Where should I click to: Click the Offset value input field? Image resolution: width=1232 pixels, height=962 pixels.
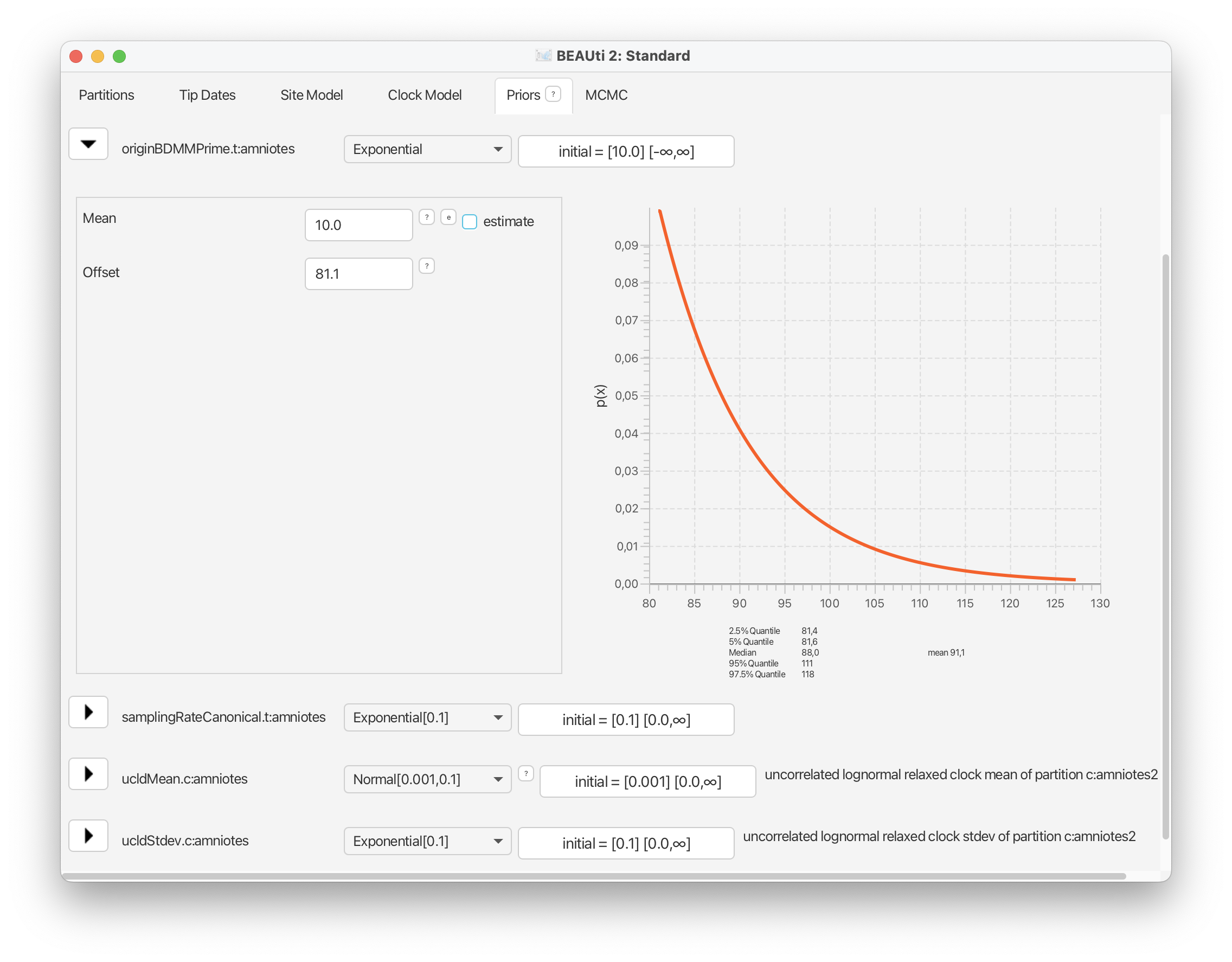pos(359,274)
